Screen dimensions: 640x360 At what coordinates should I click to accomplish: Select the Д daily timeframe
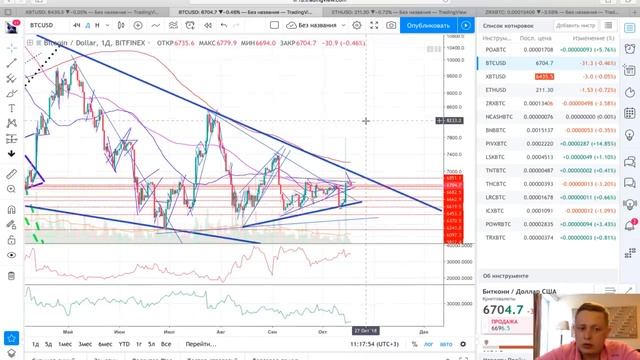click(x=88, y=25)
